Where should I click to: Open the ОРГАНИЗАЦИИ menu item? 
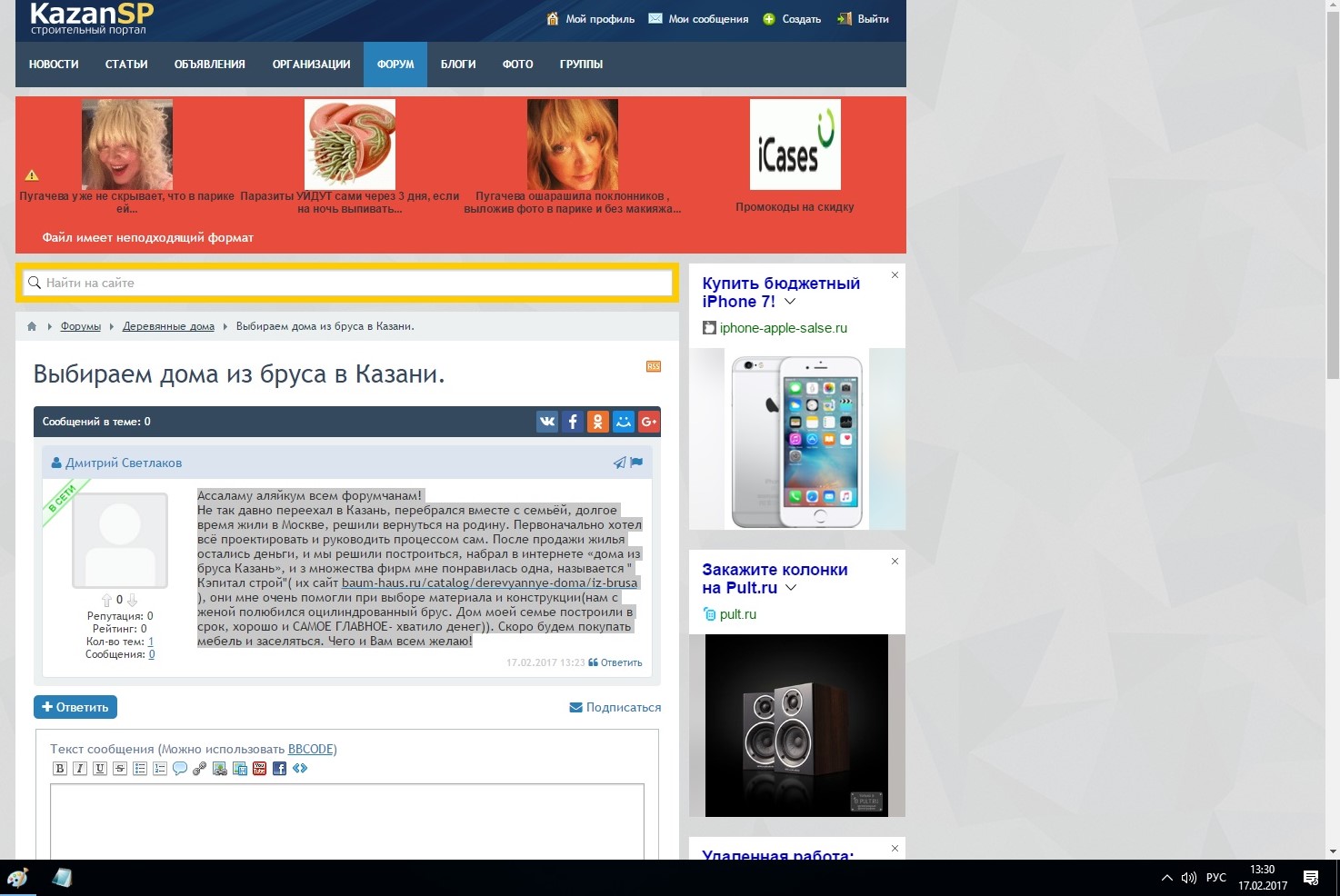click(312, 65)
